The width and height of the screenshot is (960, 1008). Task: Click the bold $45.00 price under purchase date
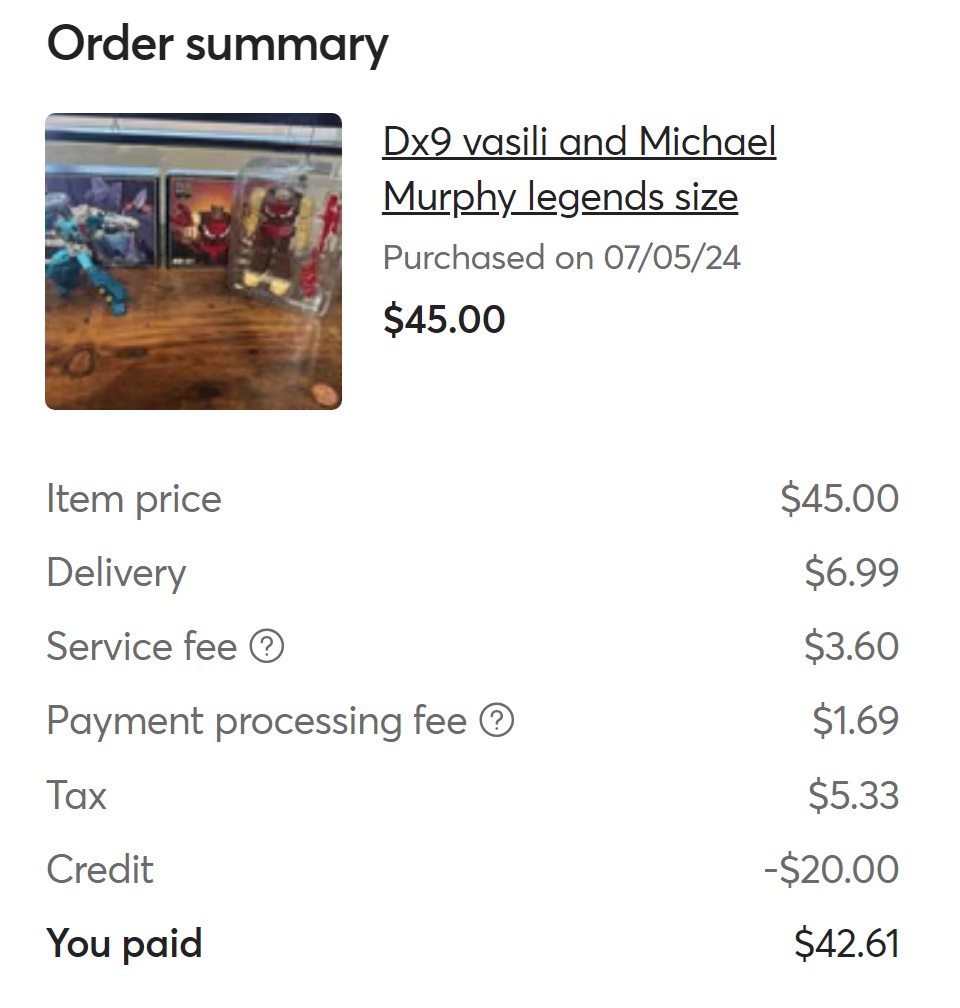(444, 319)
